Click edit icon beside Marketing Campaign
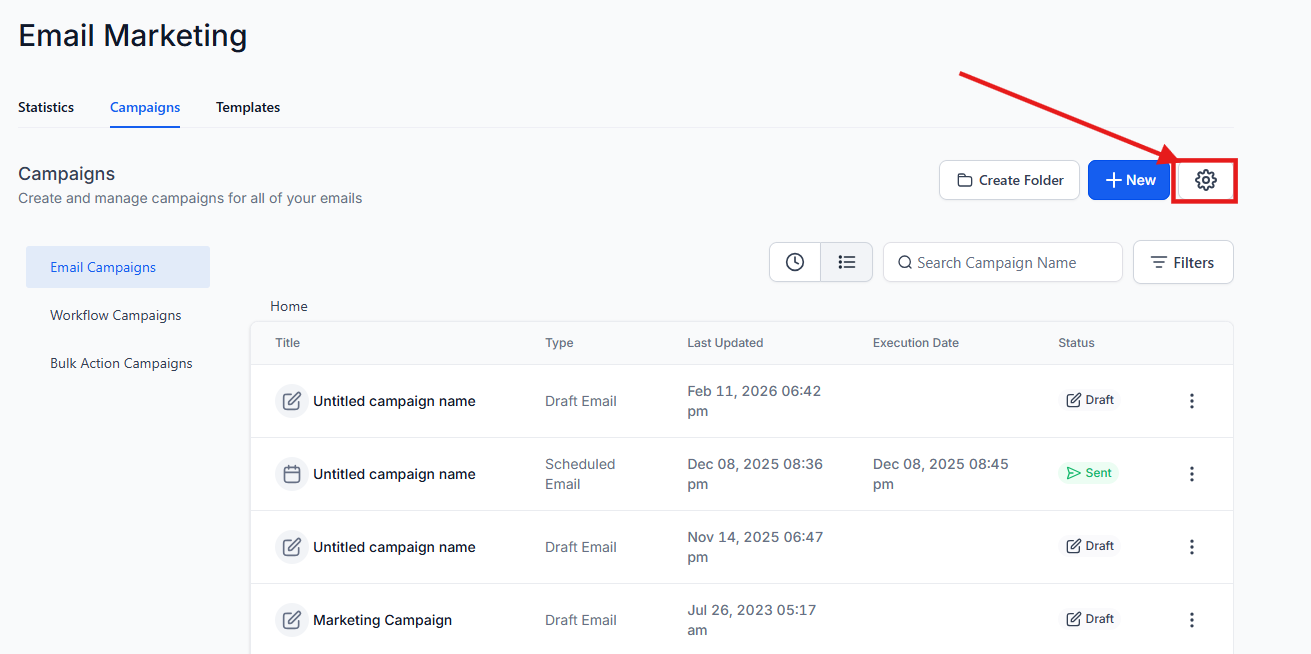The height and width of the screenshot is (654, 1311). point(291,620)
